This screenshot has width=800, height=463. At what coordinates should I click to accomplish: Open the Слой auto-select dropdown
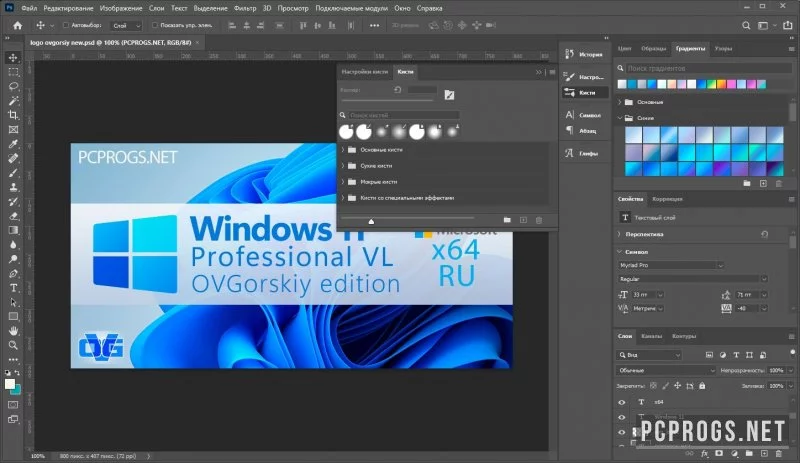click(x=127, y=26)
